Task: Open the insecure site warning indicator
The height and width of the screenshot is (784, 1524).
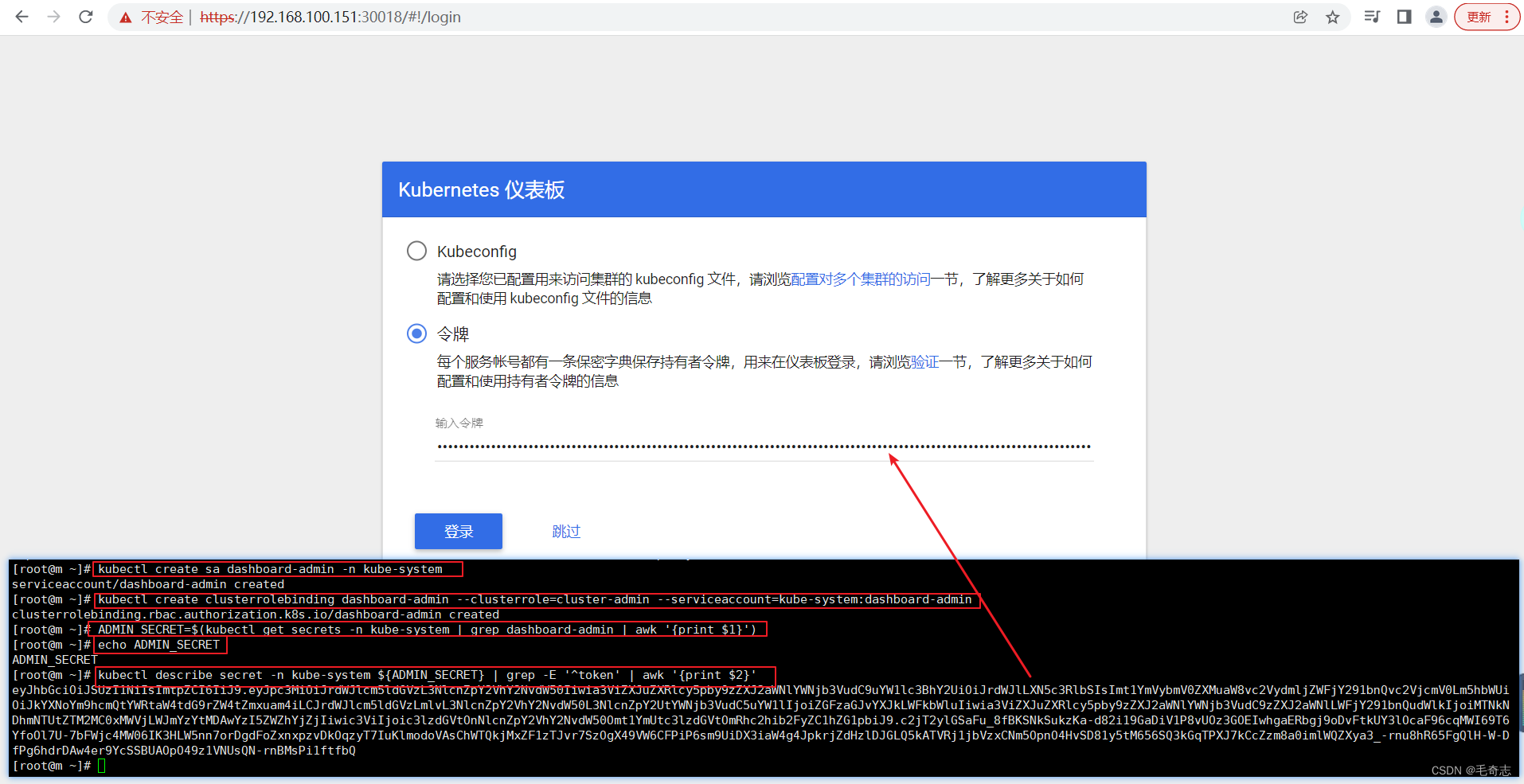Action: [151, 17]
